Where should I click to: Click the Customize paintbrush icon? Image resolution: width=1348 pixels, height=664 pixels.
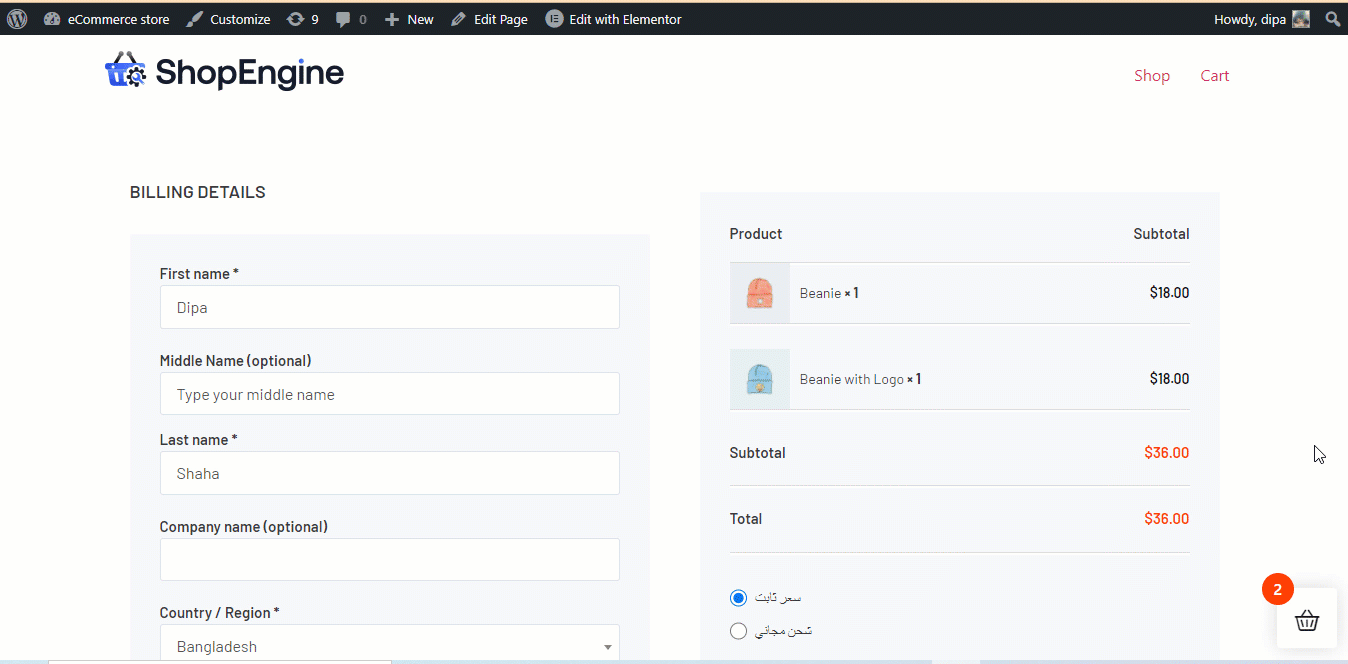point(195,19)
